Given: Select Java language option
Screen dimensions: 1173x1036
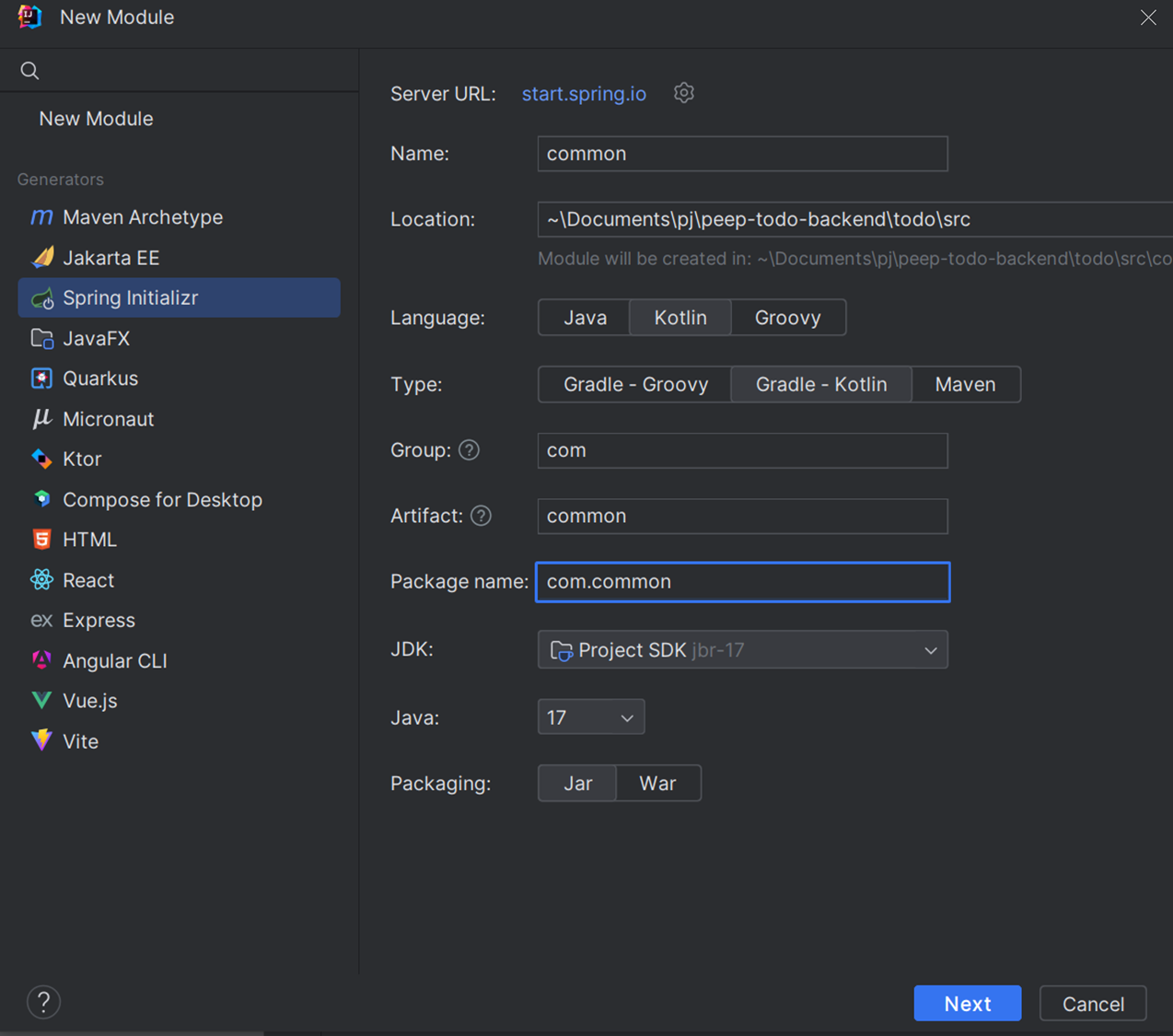Looking at the screenshot, I should click(585, 318).
